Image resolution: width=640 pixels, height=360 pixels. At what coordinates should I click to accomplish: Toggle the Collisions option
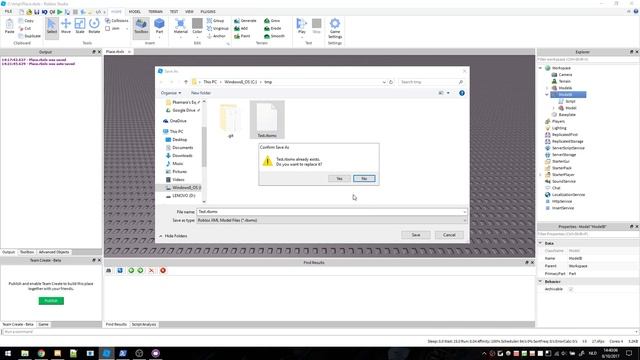[116, 20]
